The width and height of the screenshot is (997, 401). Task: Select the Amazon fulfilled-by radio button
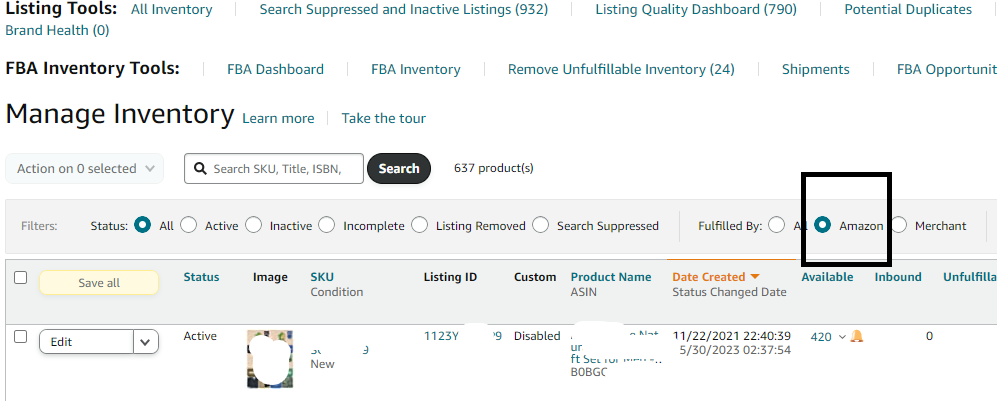pos(823,225)
